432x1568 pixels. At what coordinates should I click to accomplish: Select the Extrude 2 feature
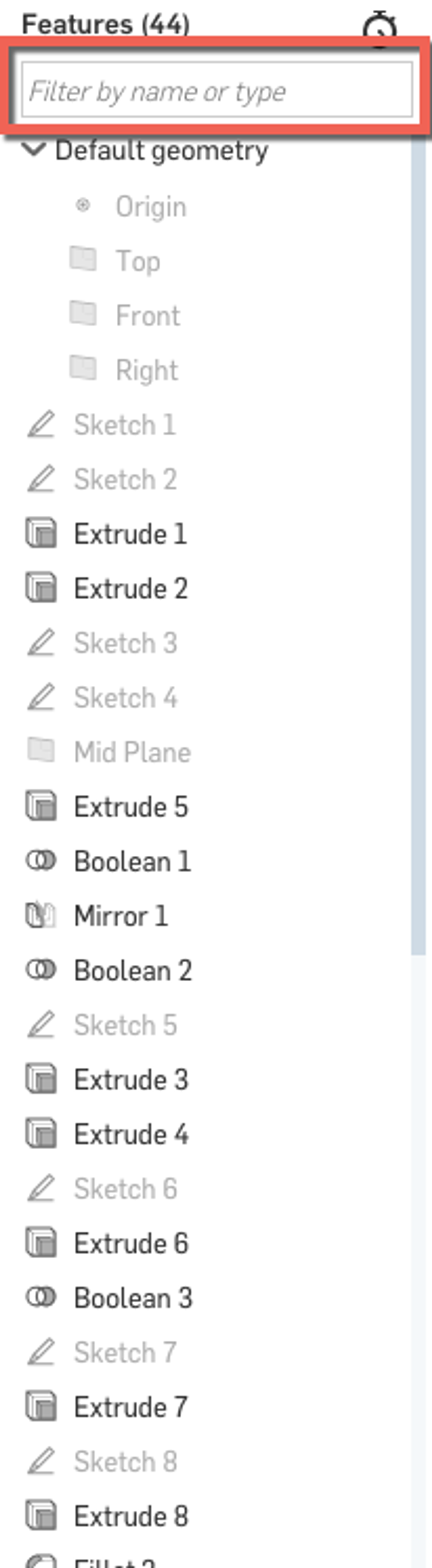click(x=130, y=589)
